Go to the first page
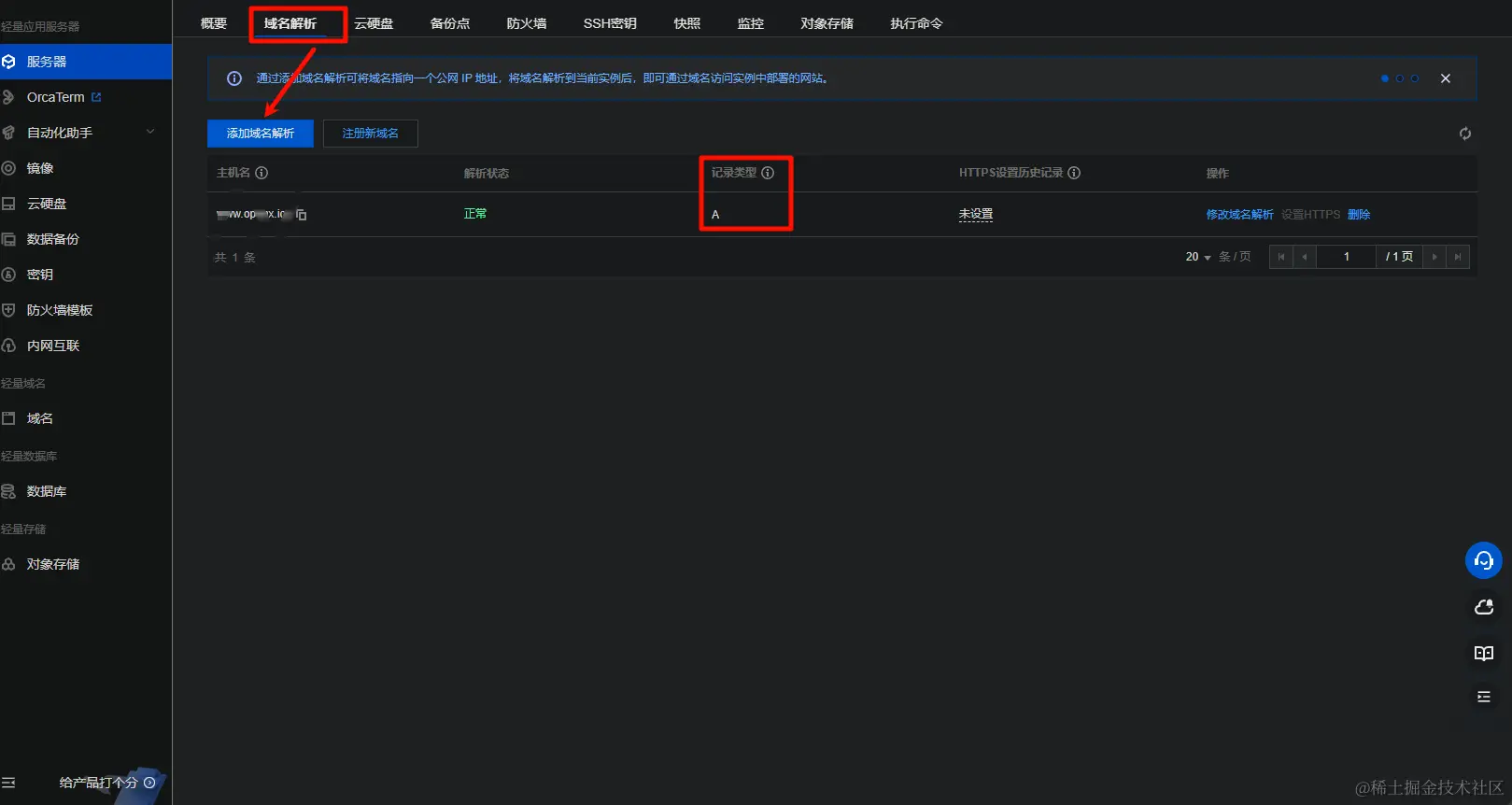This screenshot has width=1512, height=805. pyautogui.click(x=1280, y=257)
